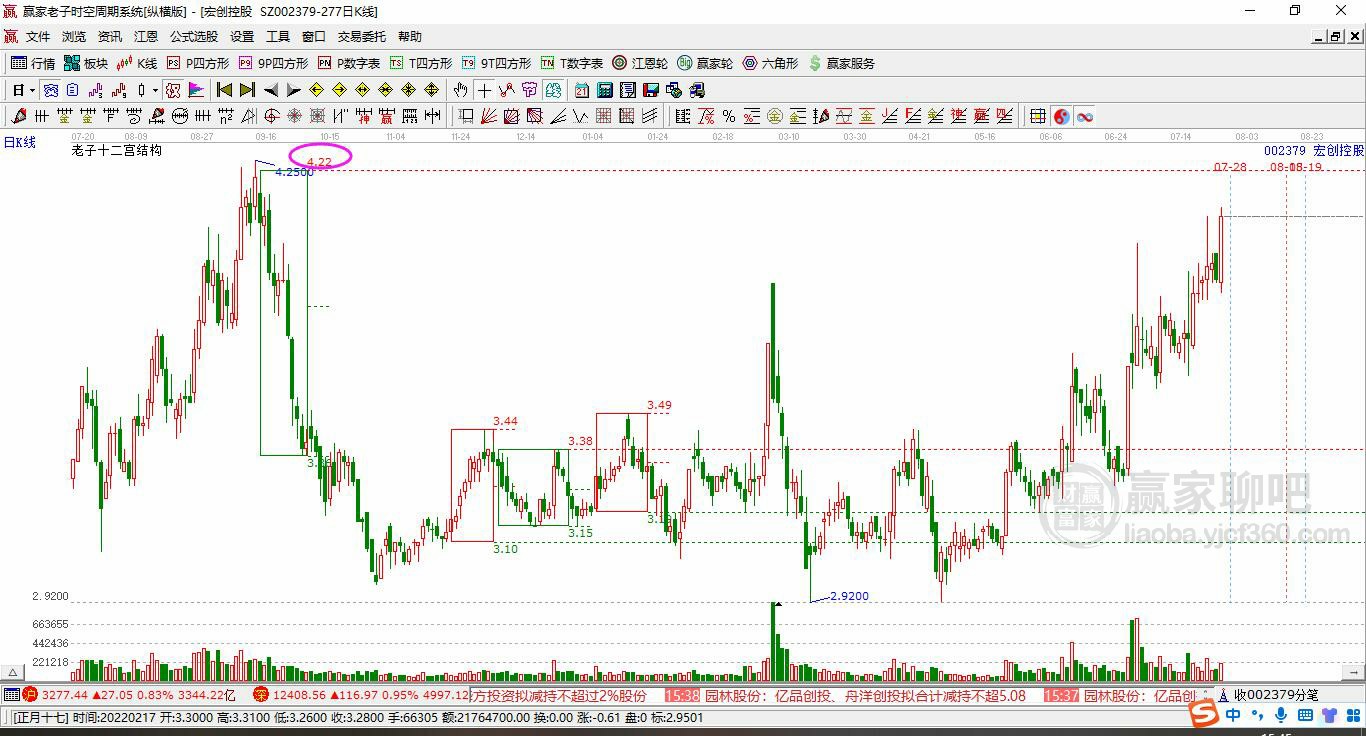Click the 深 Shenzhen index icon
1366x736 pixels.
click(x=259, y=694)
